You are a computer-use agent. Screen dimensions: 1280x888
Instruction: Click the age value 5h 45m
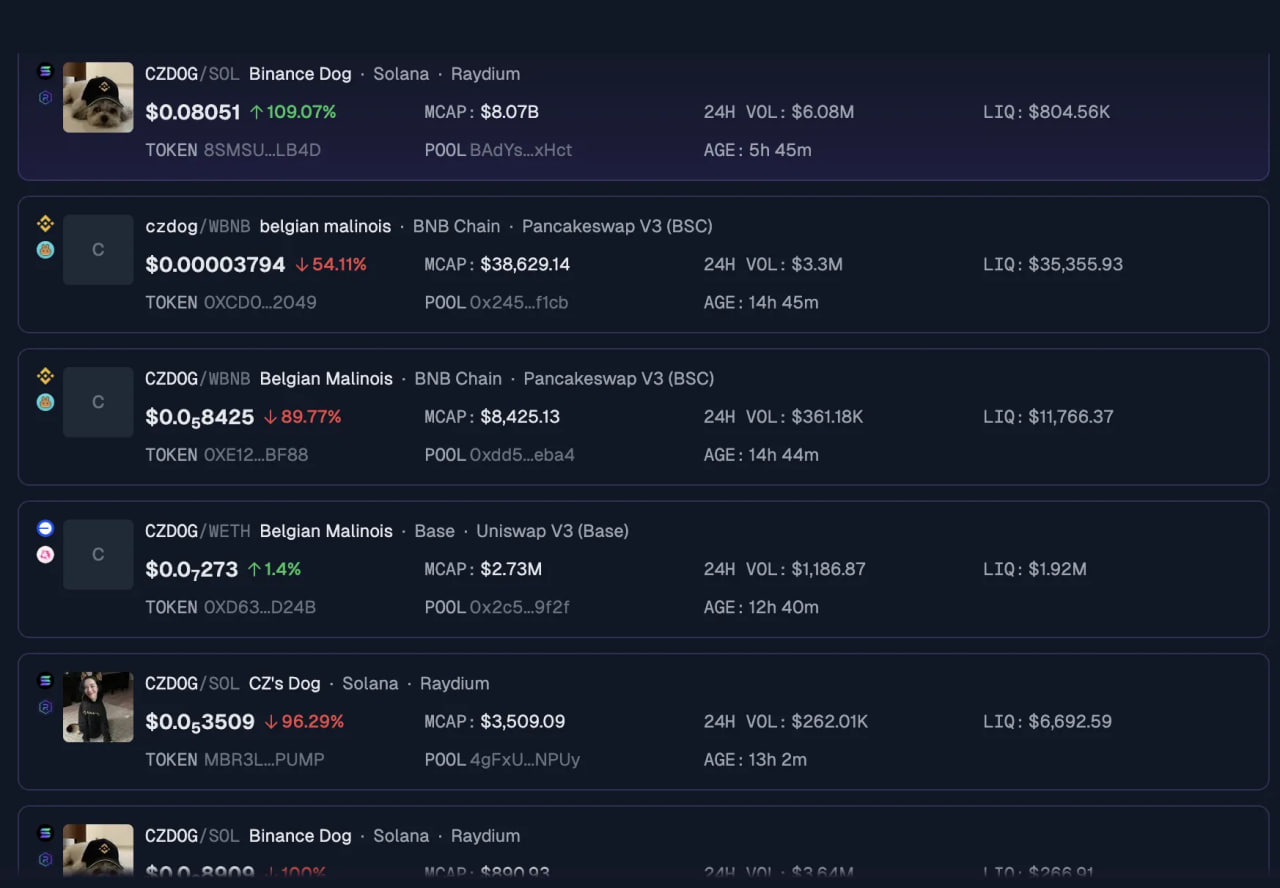[780, 150]
